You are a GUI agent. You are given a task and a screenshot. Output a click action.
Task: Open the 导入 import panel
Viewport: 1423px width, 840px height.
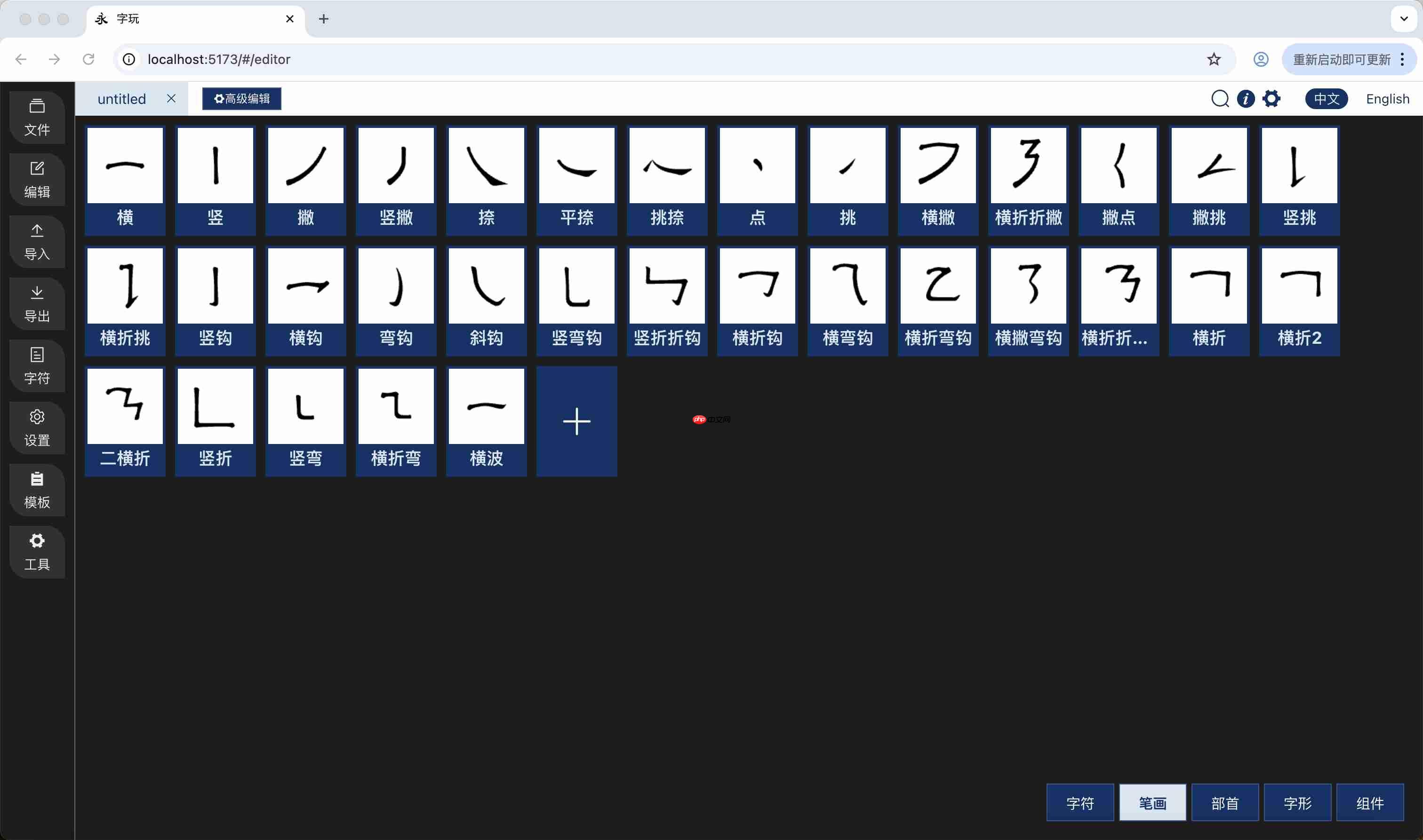pos(37,242)
